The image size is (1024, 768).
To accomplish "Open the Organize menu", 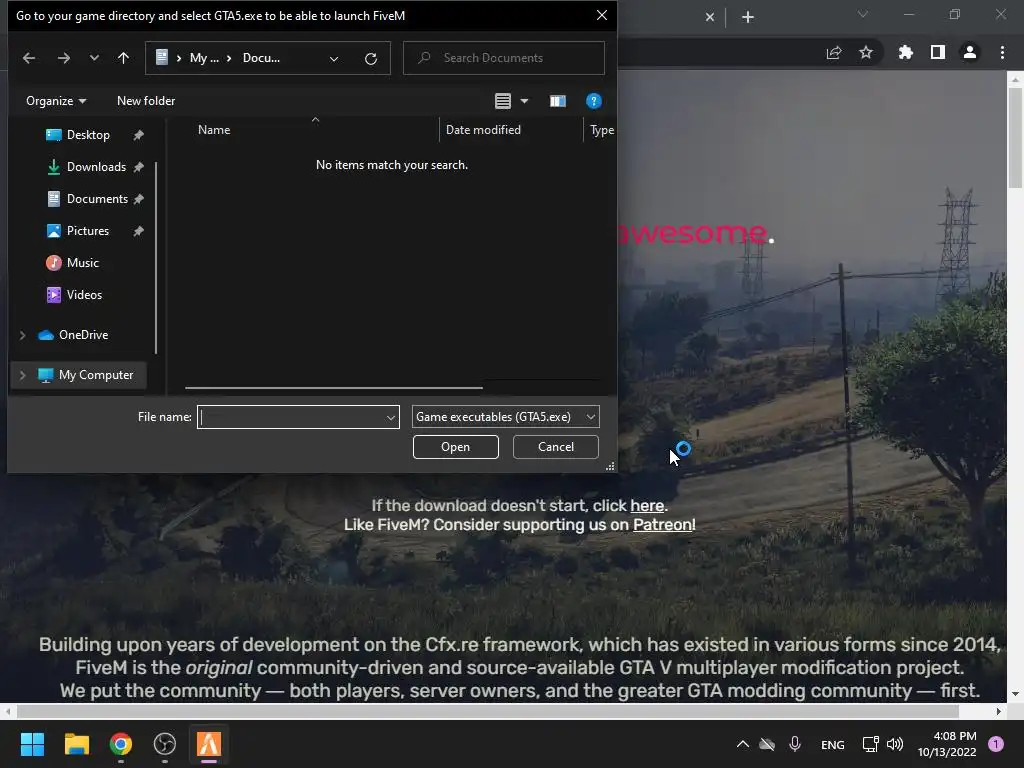I will click(x=56, y=101).
